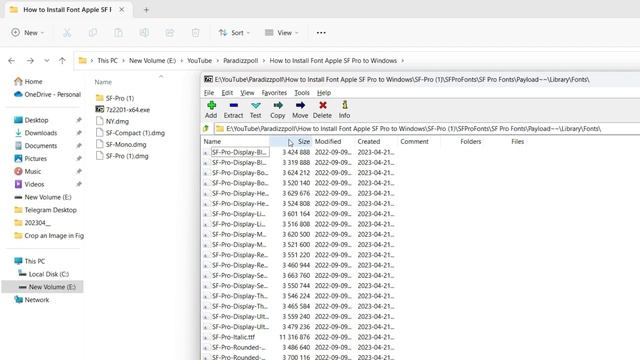The image size is (640, 360).
Task: Click the 7-Zip address path field
Action: 427,129
